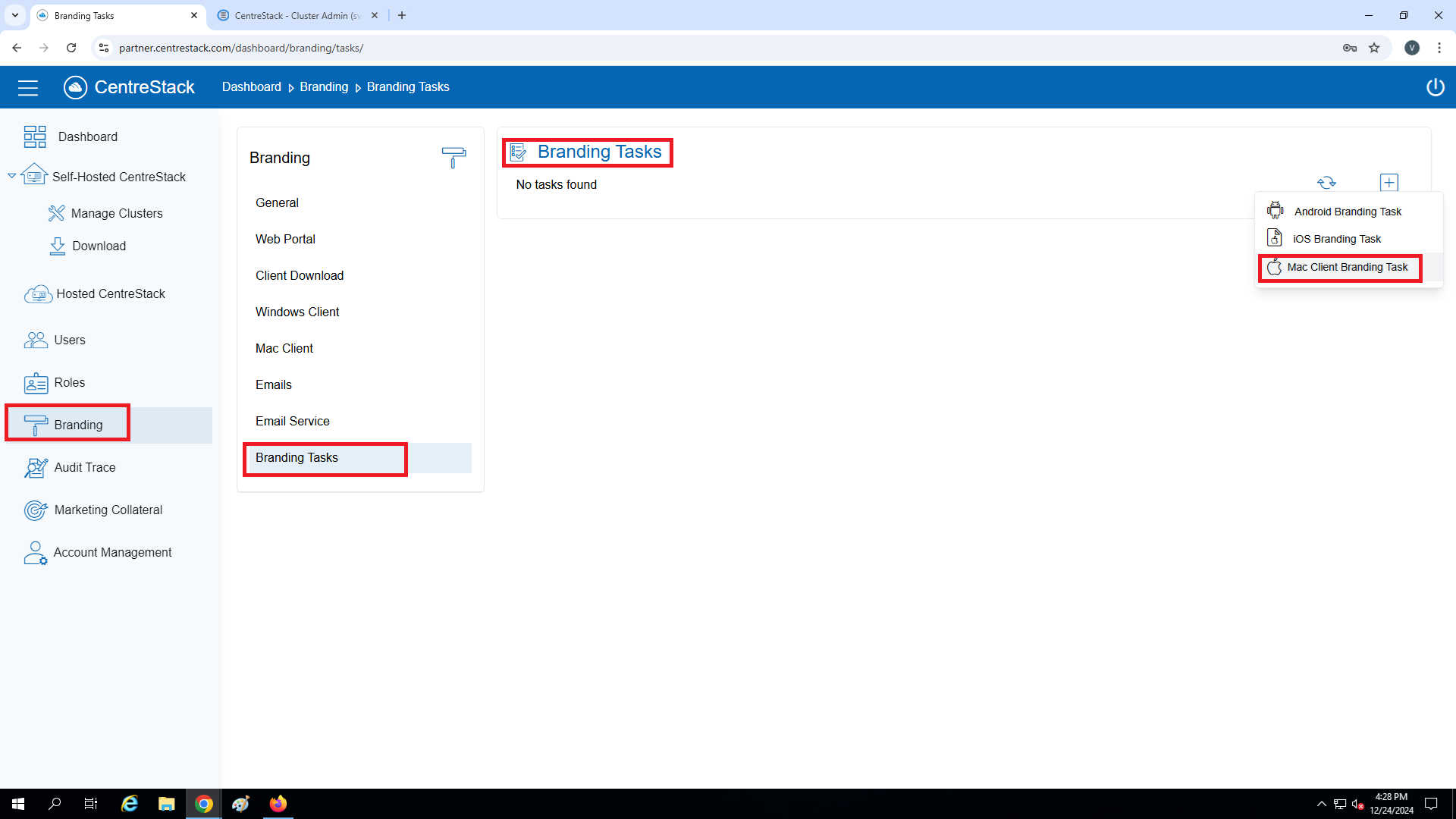1456x819 pixels.
Task: Click the Marketing Collateral target icon
Action: click(x=36, y=510)
